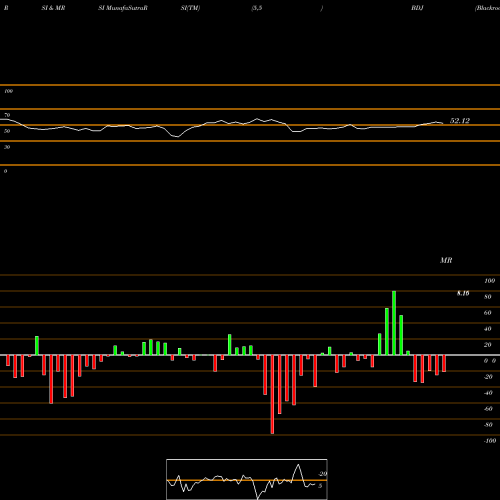Image resolution: width=500 pixels, height=500 pixels.
Task: Click the -20 label on MR axis
Action: pos(488,377)
